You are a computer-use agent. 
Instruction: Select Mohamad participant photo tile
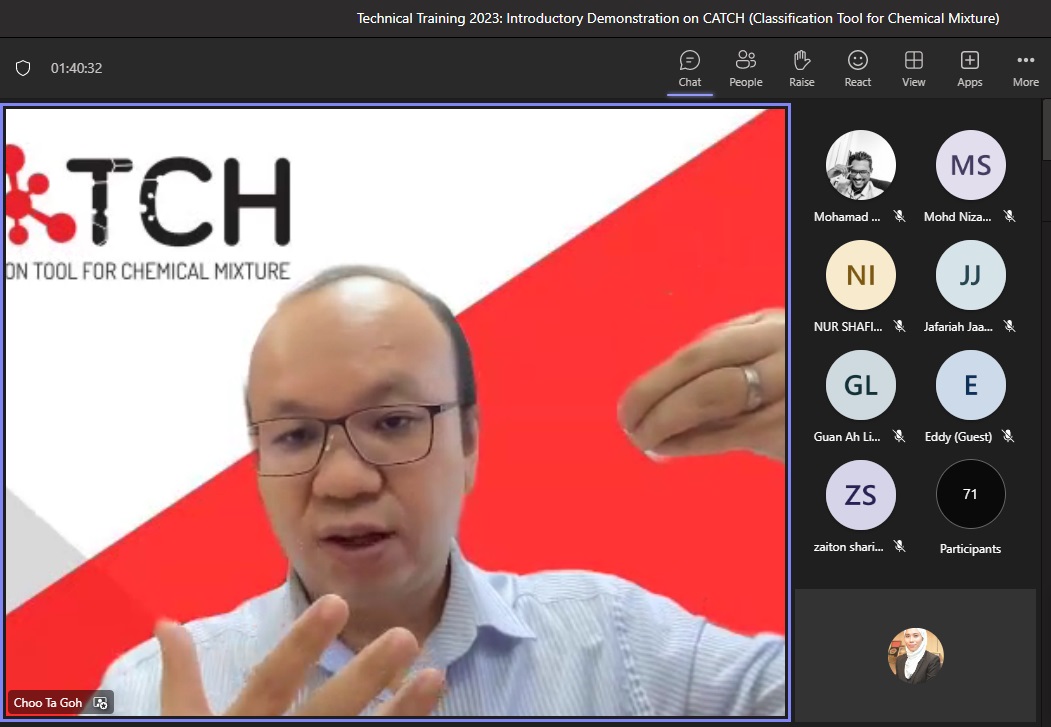[860, 165]
